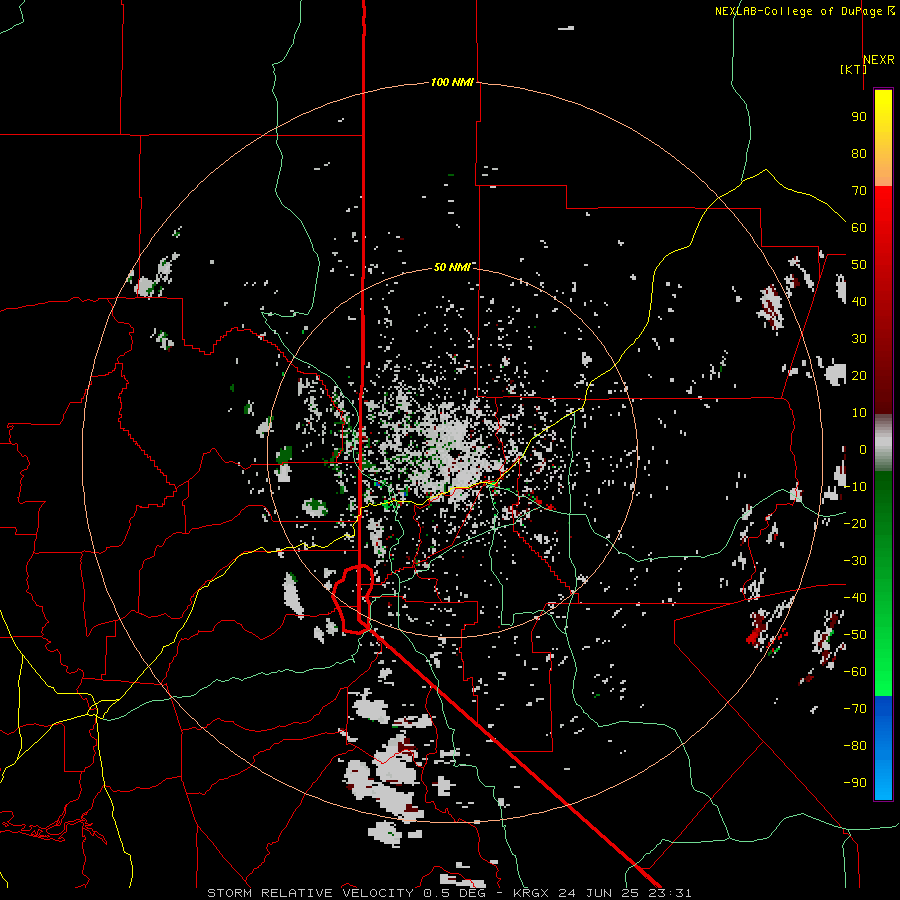
Task: Click the NEXR label above color bar
Action: tap(879, 60)
